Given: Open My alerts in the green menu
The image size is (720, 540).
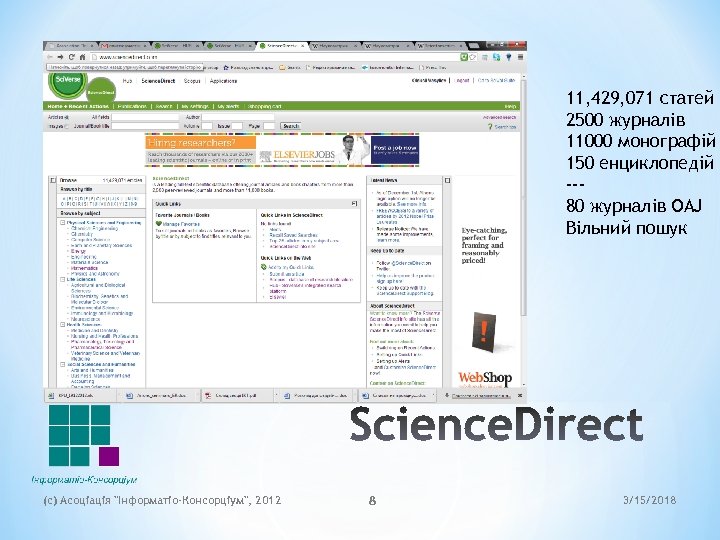Looking at the screenshot, I should click(x=228, y=106).
